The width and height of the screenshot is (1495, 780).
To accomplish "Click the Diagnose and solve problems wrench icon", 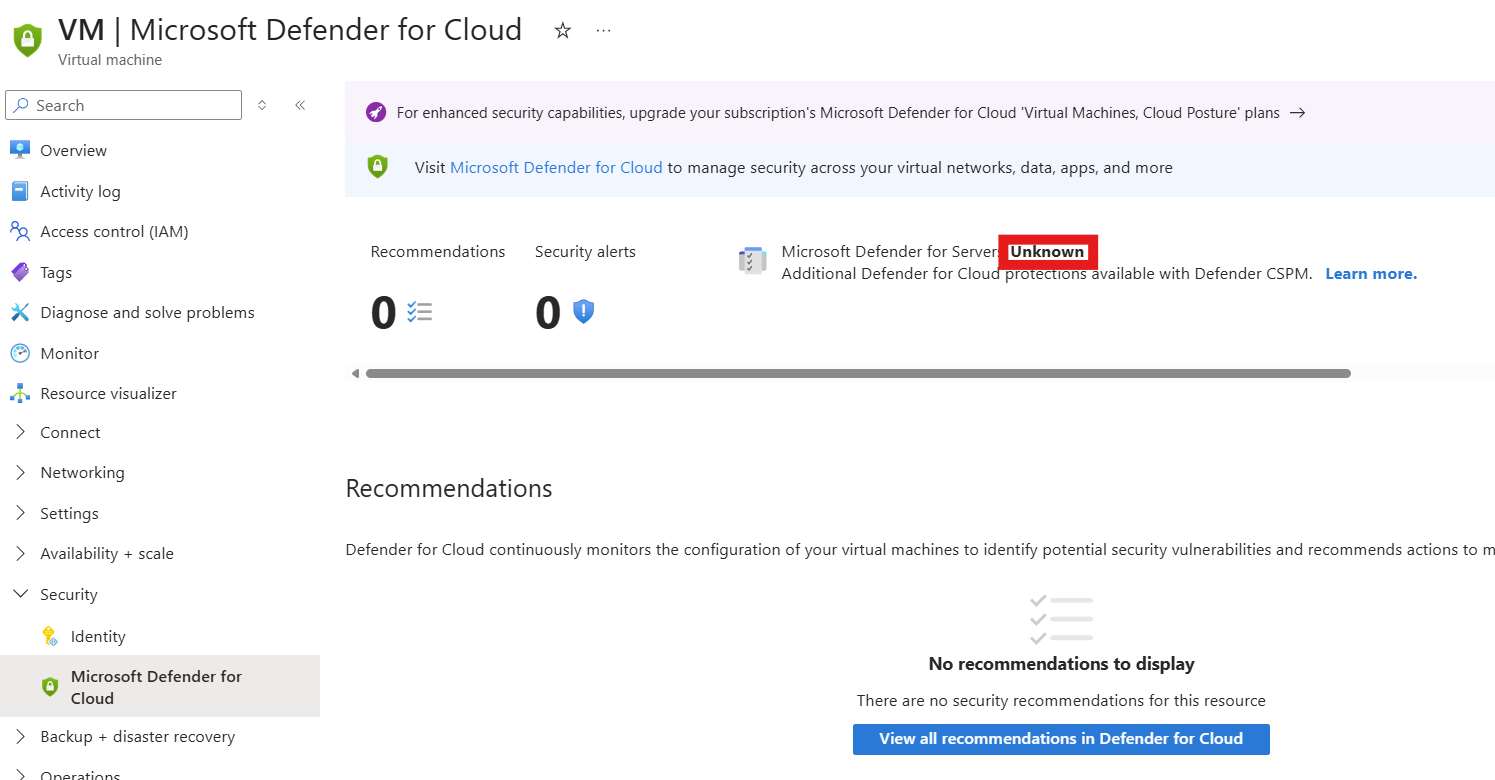I will tap(20, 312).
